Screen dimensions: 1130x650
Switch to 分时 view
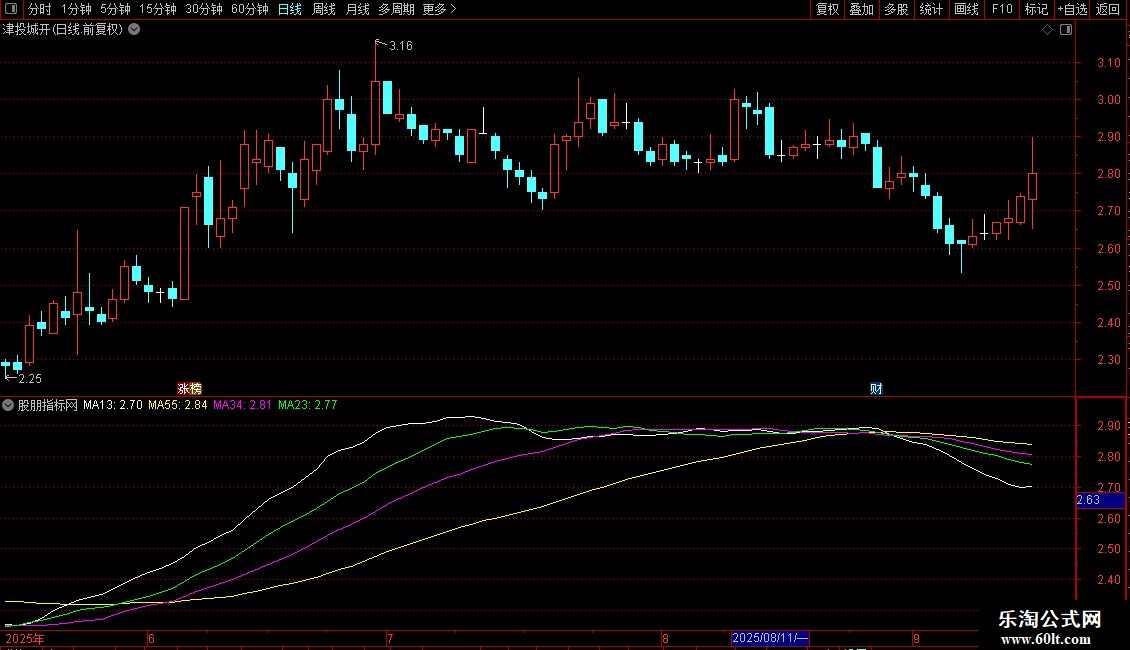40,9
